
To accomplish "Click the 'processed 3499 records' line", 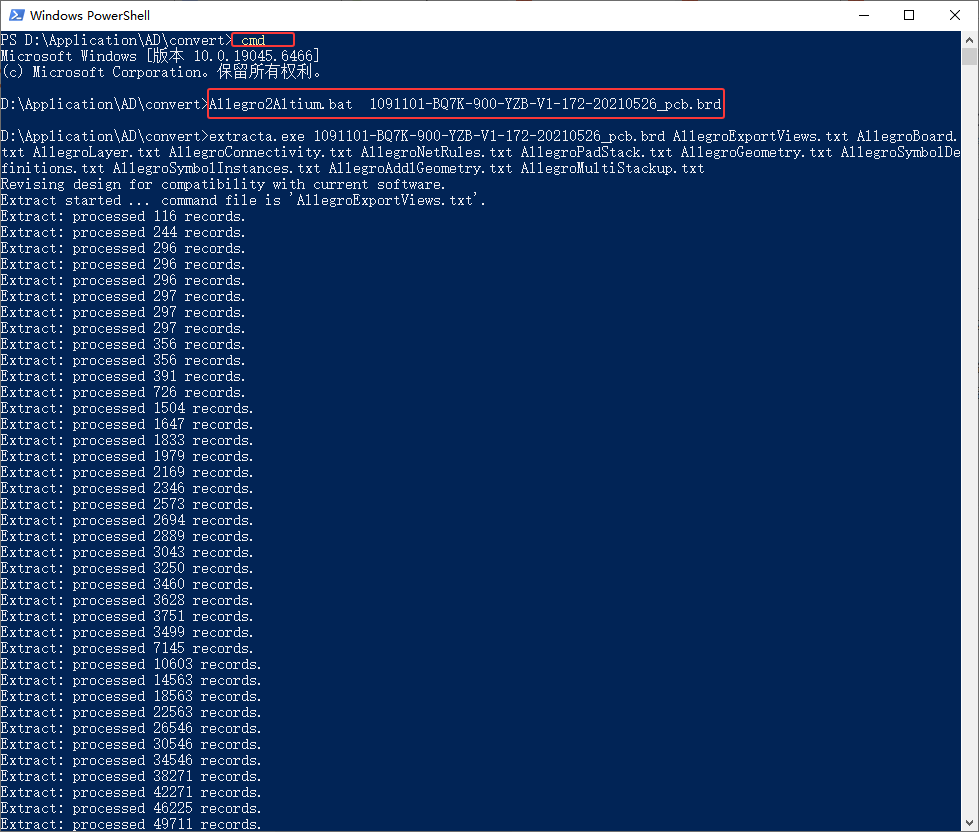I will click(127, 632).
